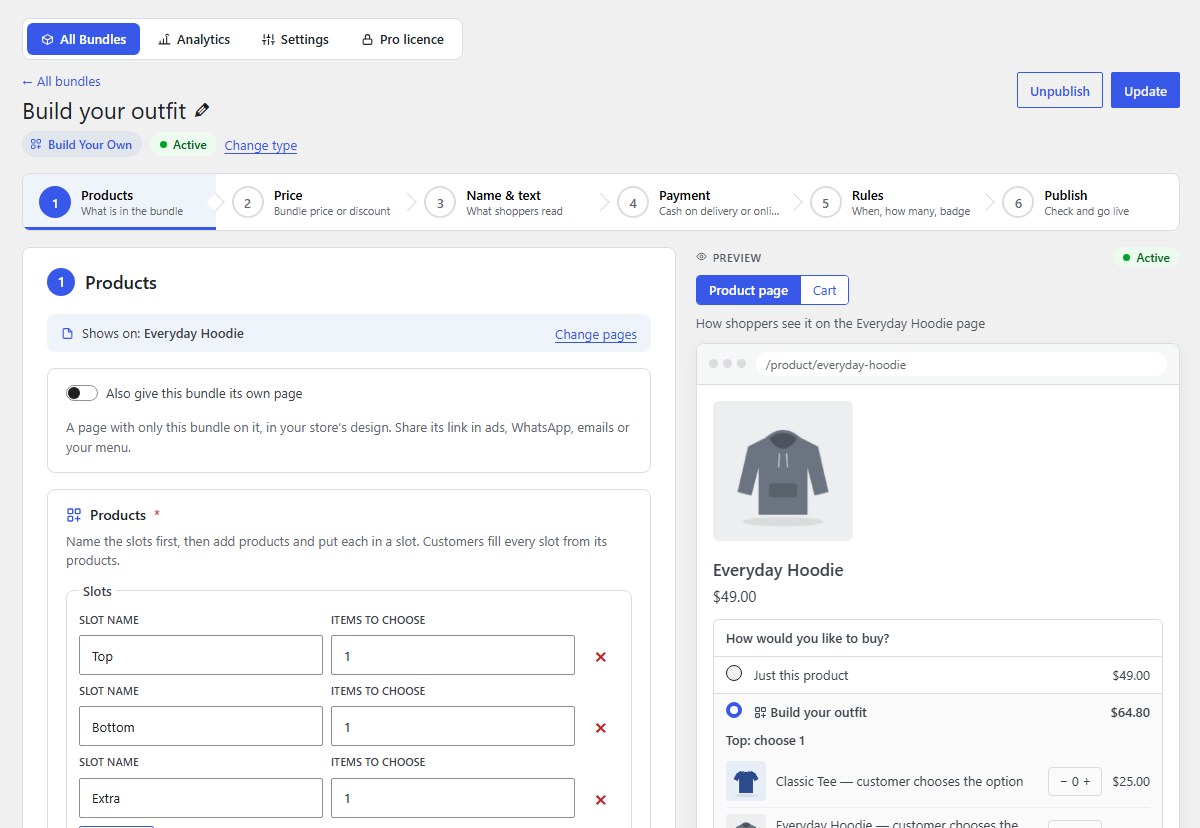Go to step 4 Payment

click(x=698, y=202)
